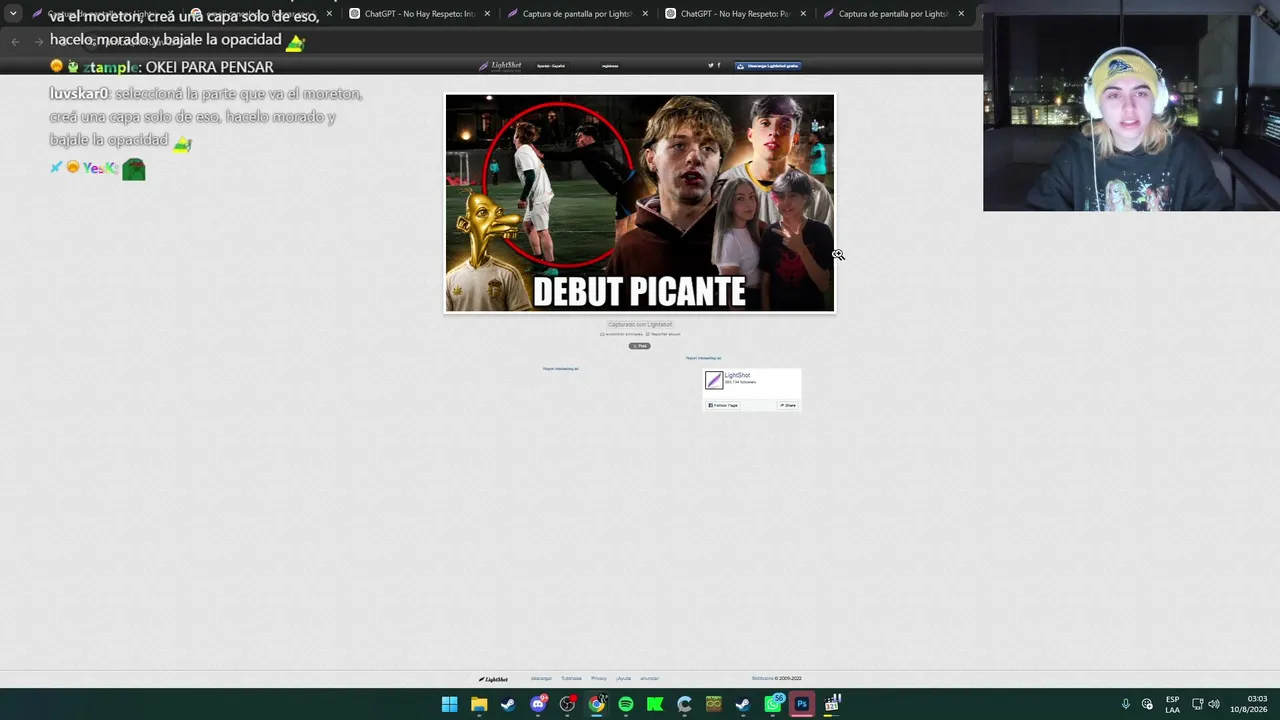
Task: Click the LightShot logo in the footer
Action: [x=493, y=679]
